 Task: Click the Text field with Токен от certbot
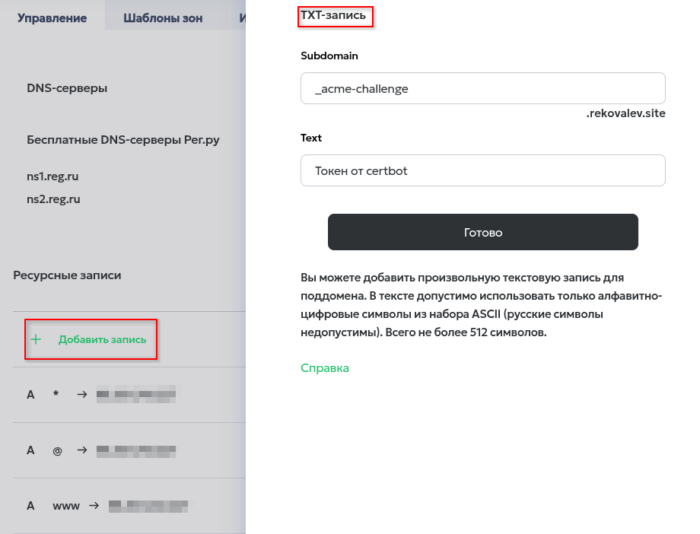[482, 171]
